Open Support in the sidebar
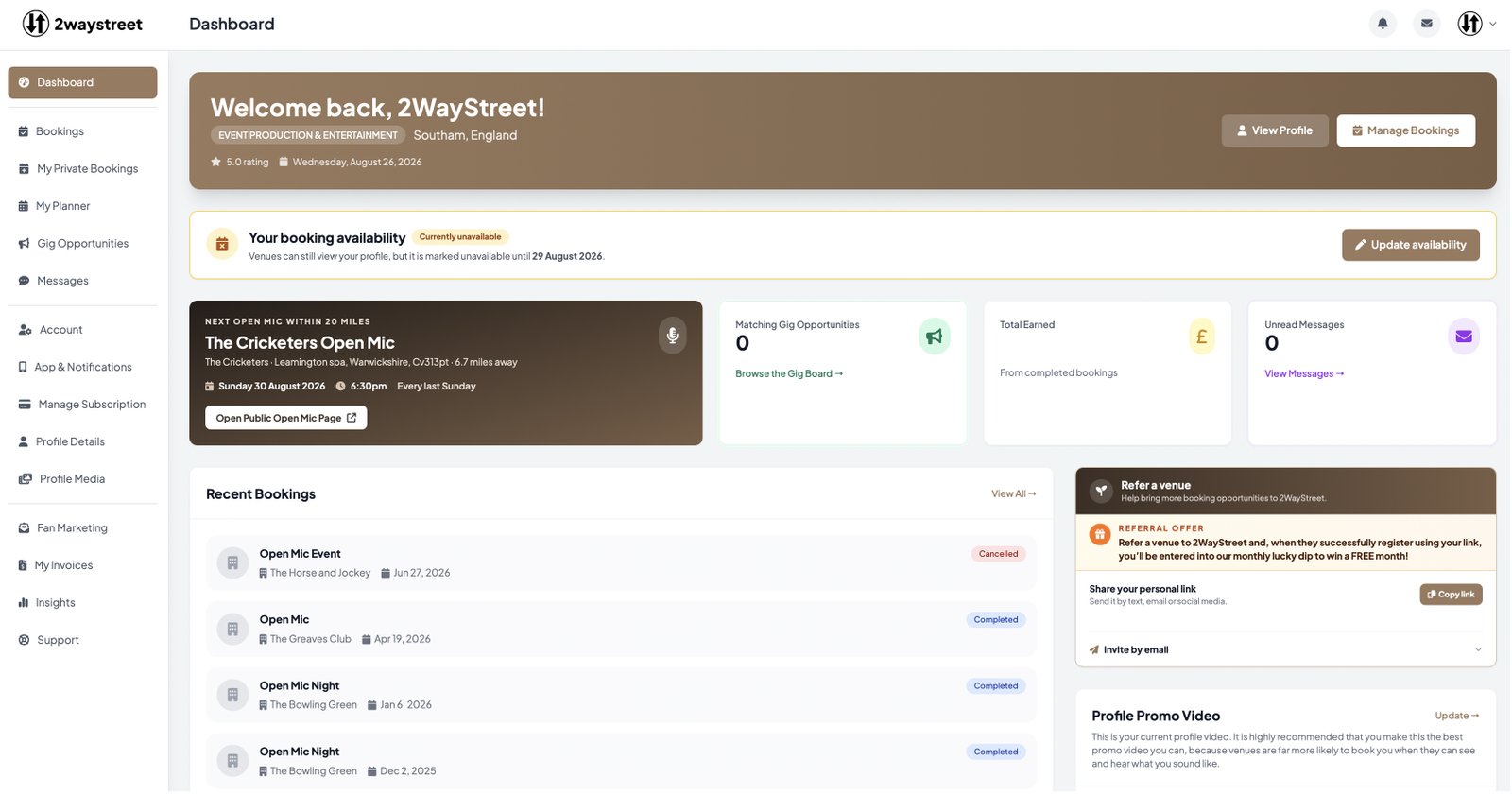Screen dimensions: 1512x795 (82, 640)
